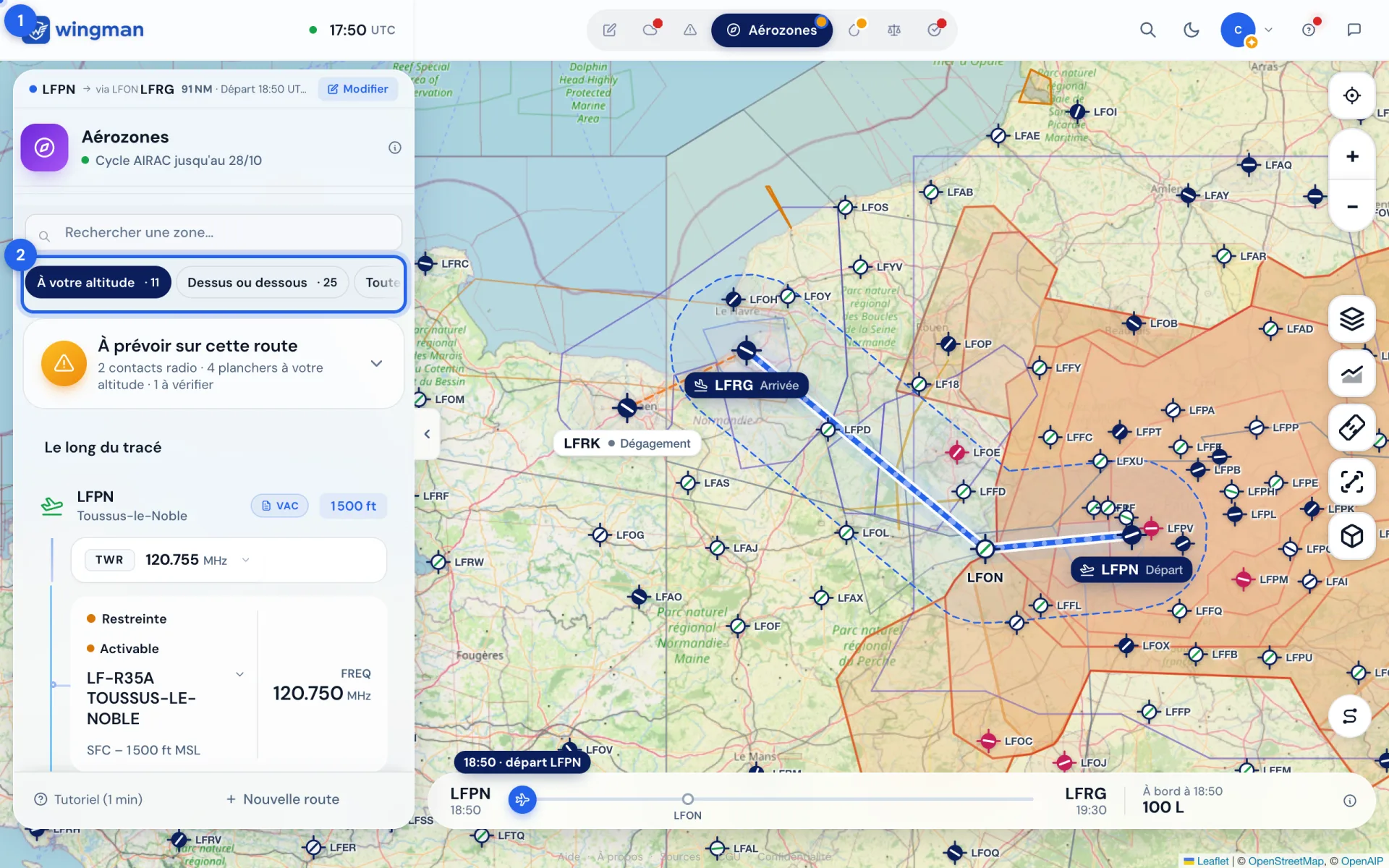Show Aérozones info icon
This screenshot has height=868, width=1389.
395,148
